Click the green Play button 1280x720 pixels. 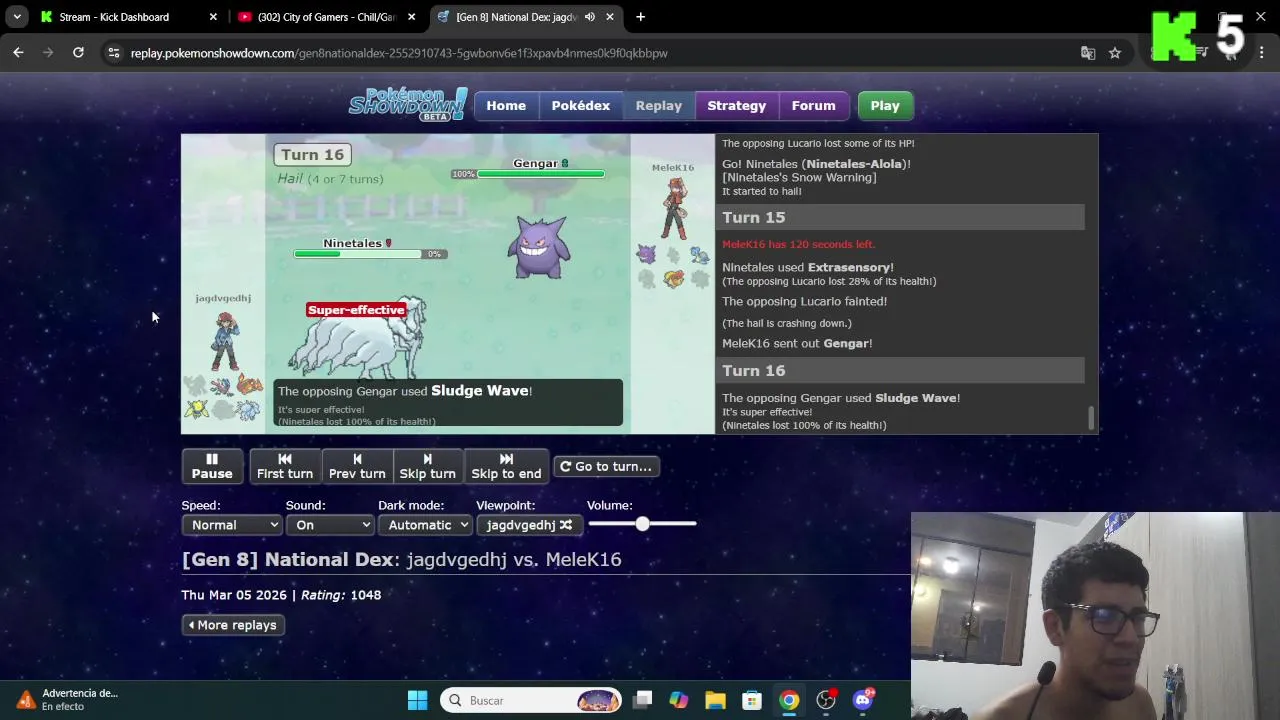(x=885, y=106)
